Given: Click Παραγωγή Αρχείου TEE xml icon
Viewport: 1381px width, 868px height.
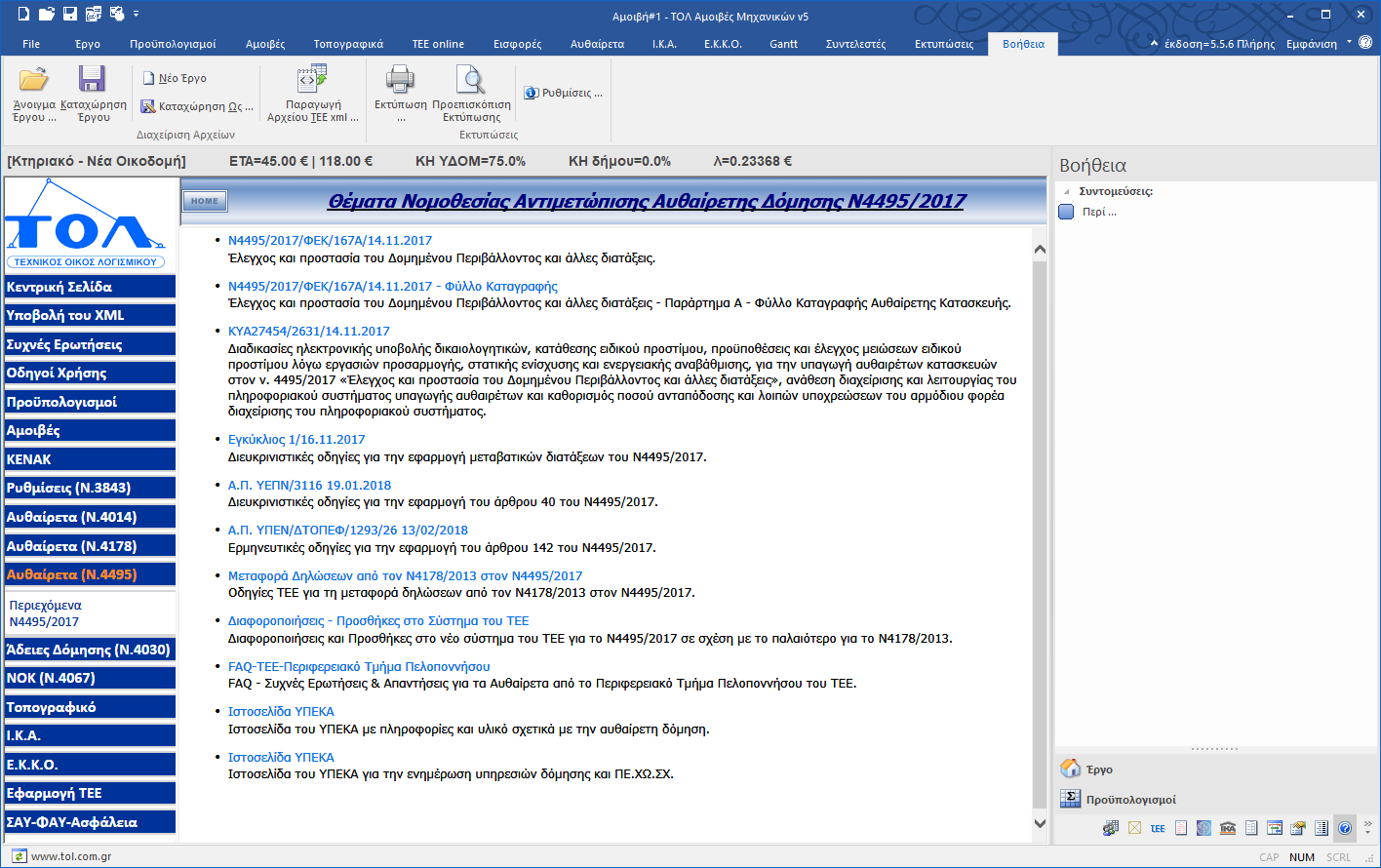Looking at the screenshot, I should pos(312,80).
